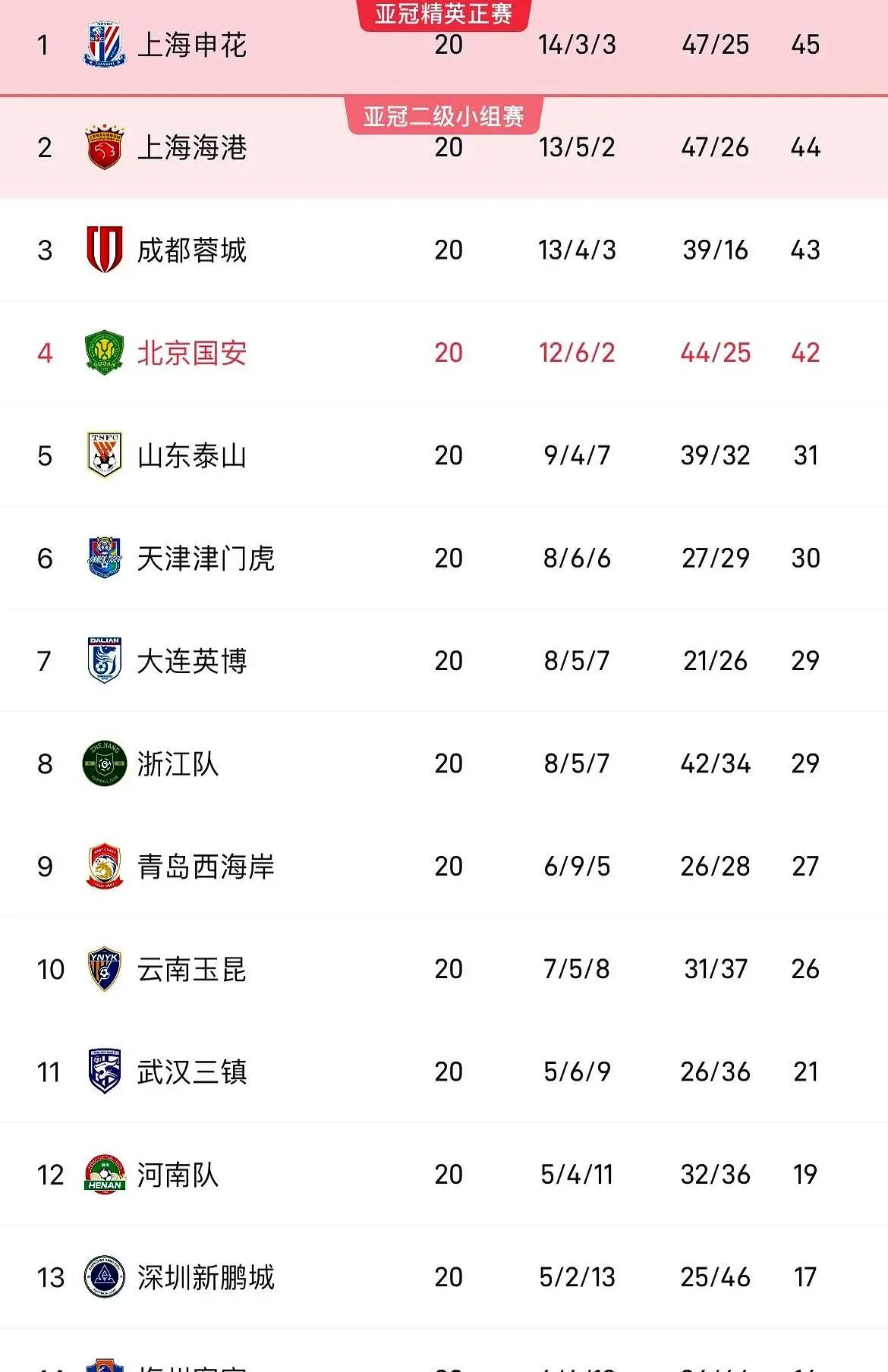The height and width of the screenshot is (1372, 888).
Task: Click the Shanghai Port red shield logo
Action: point(104,147)
